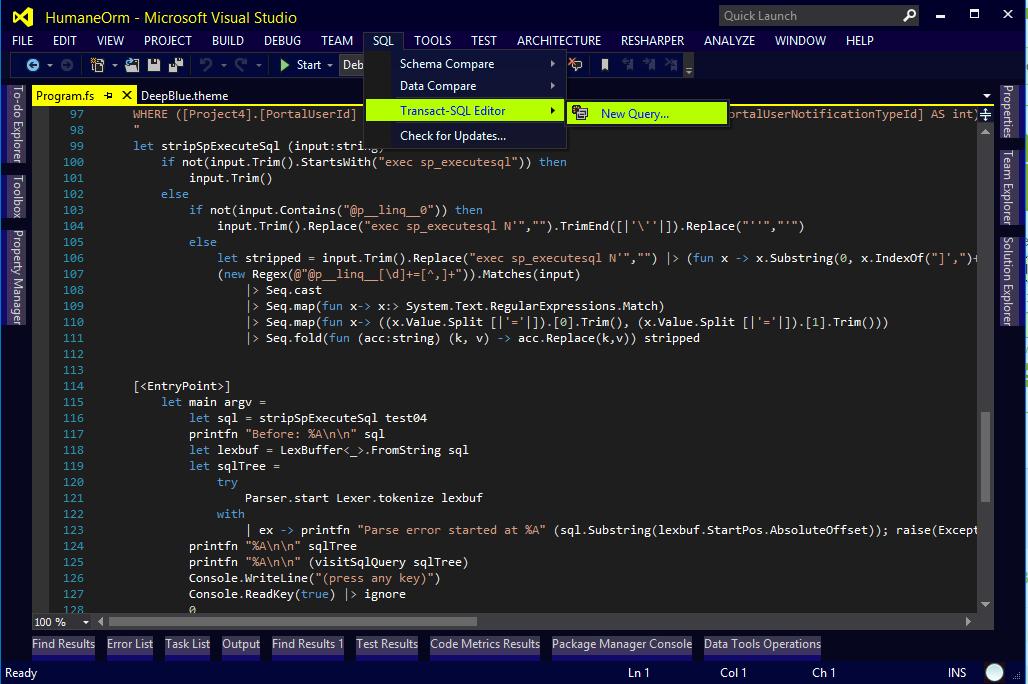Click the New Query icon in submenu
Image resolution: width=1028 pixels, height=684 pixels.
click(580, 113)
